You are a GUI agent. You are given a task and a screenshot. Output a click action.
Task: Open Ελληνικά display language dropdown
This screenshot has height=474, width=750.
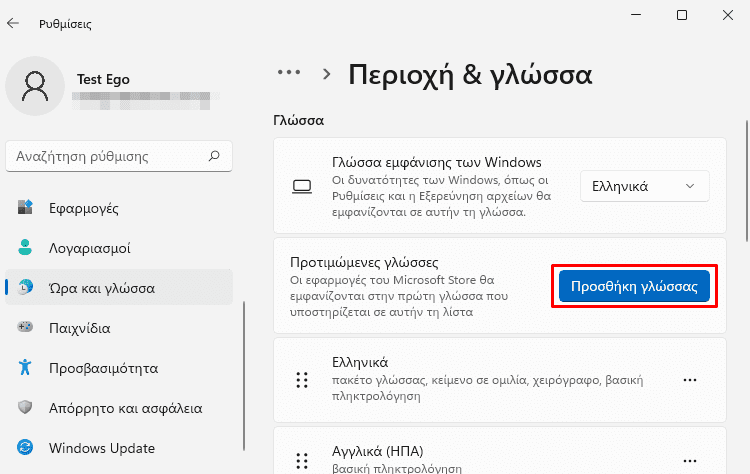click(644, 186)
